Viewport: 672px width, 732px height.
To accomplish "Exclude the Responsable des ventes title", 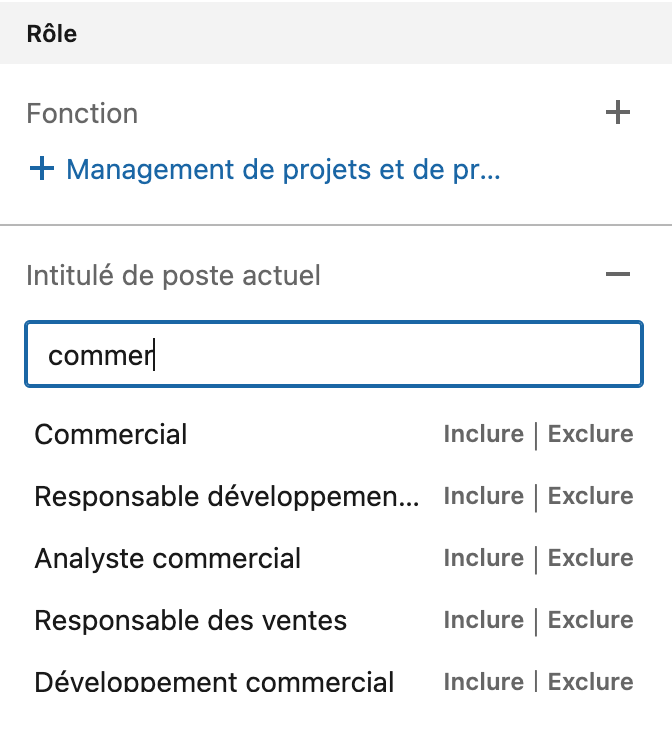I will coord(590,620).
